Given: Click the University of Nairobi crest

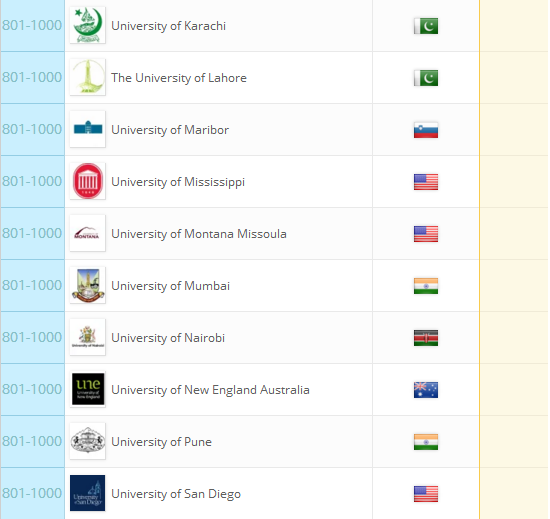Looking at the screenshot, I should click(x=88, y=337).
